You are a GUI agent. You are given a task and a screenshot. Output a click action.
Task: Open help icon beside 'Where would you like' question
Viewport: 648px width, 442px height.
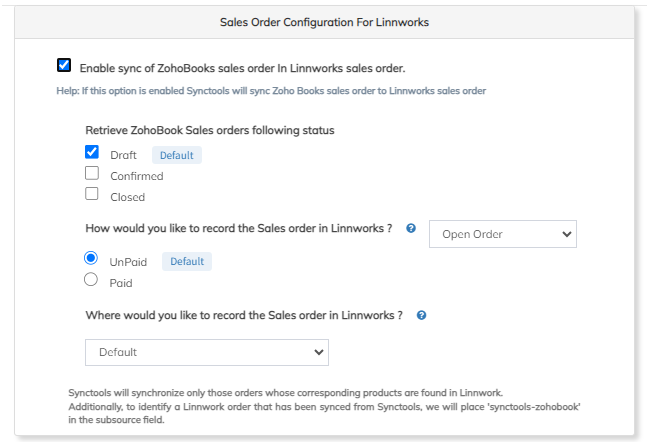[421, 315]
